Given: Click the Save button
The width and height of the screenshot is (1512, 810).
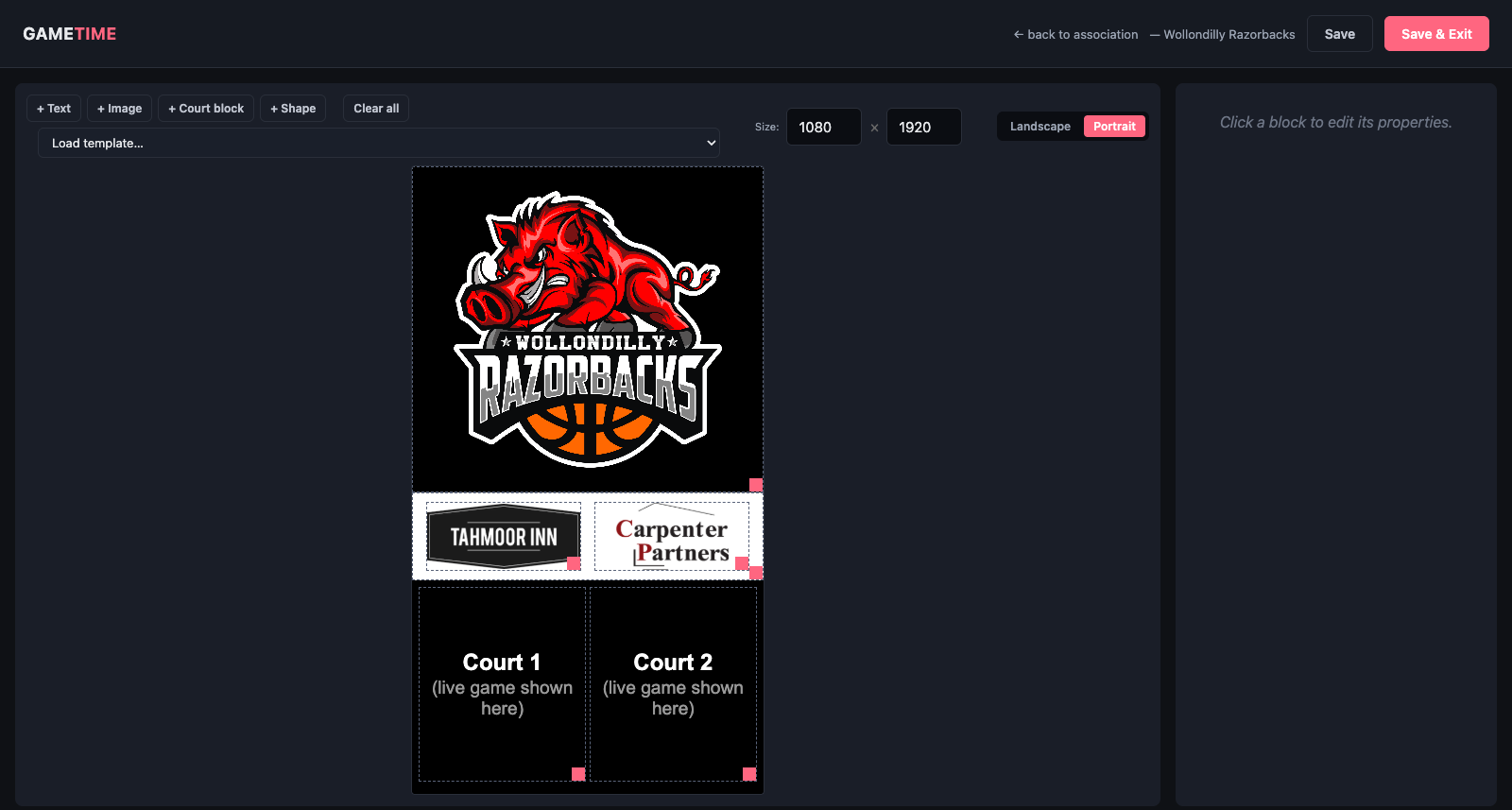Looking at the screenshot, I should coord(1339,34).
